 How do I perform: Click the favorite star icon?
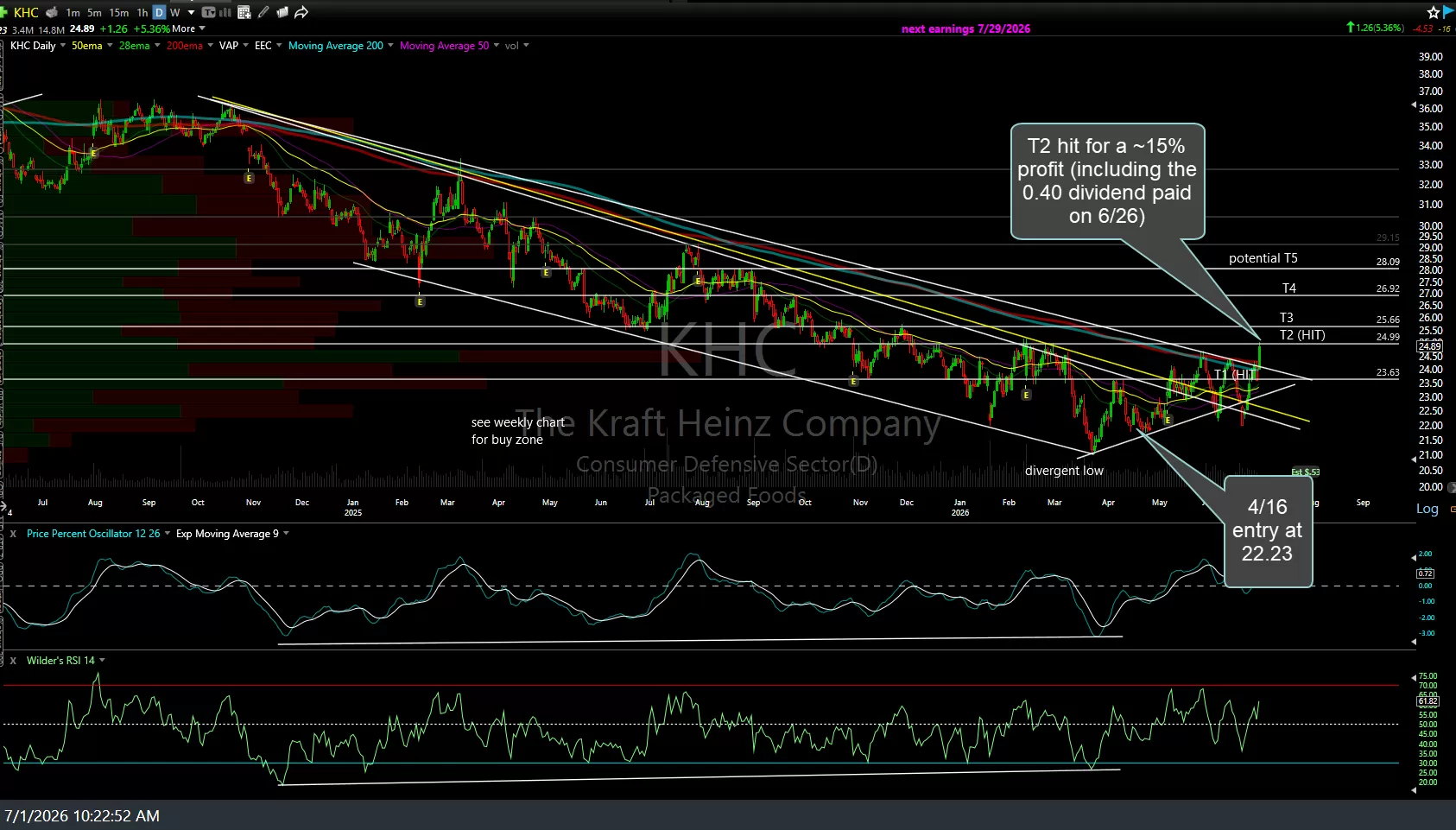(1434, 12)
